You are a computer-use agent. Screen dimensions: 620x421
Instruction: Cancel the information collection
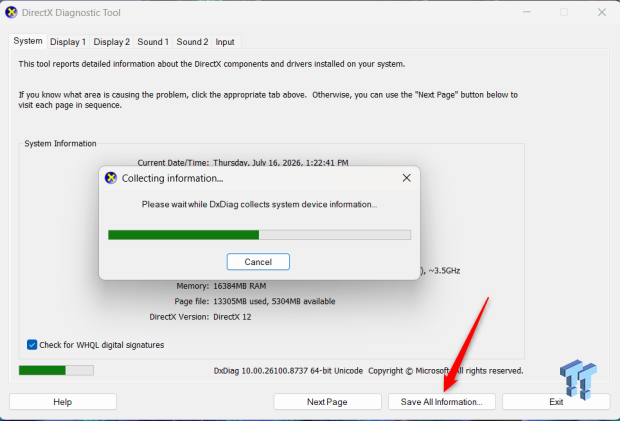[258, 262]
